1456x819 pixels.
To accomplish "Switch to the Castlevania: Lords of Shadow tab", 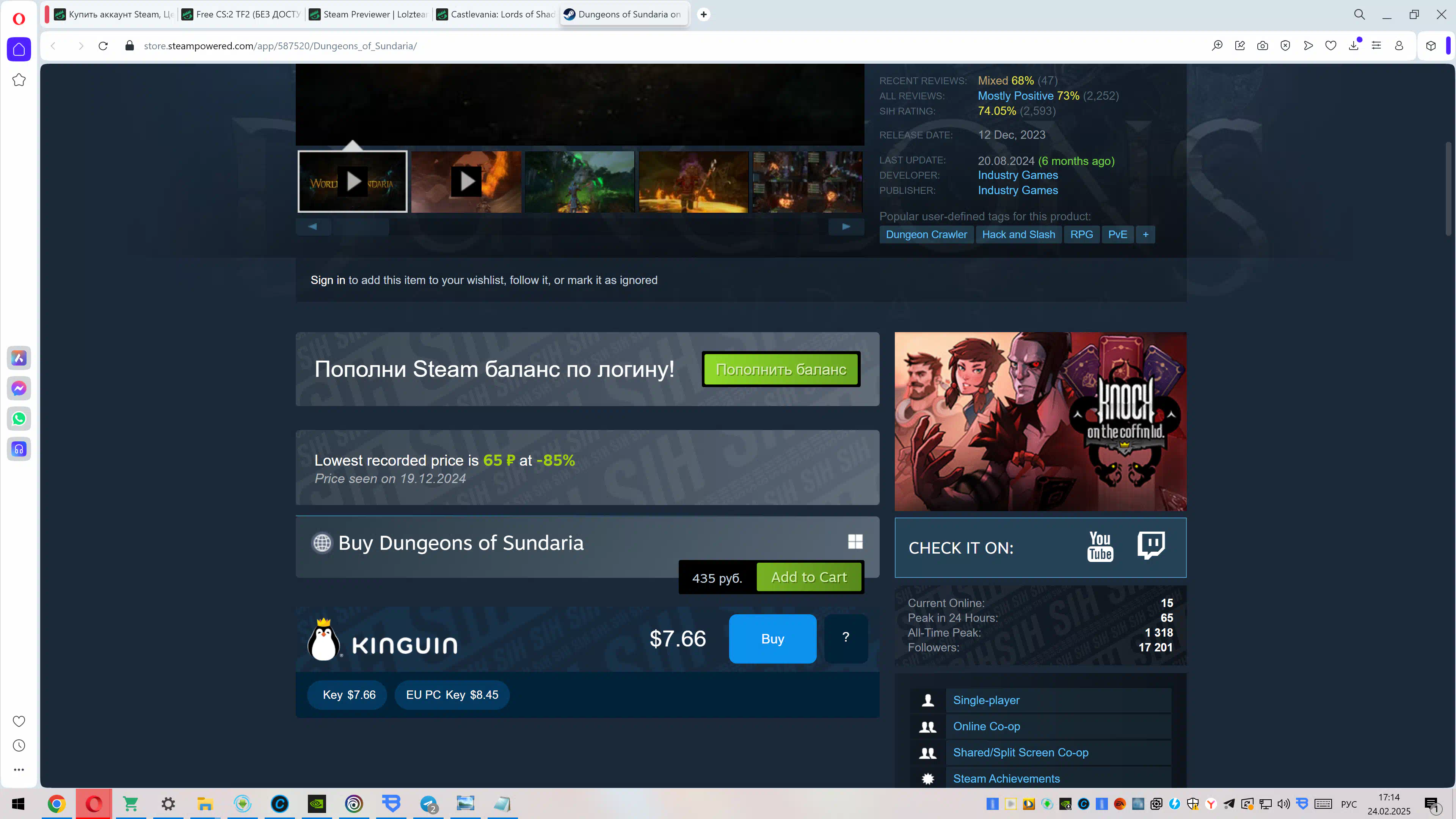I will tap(496, 15).
